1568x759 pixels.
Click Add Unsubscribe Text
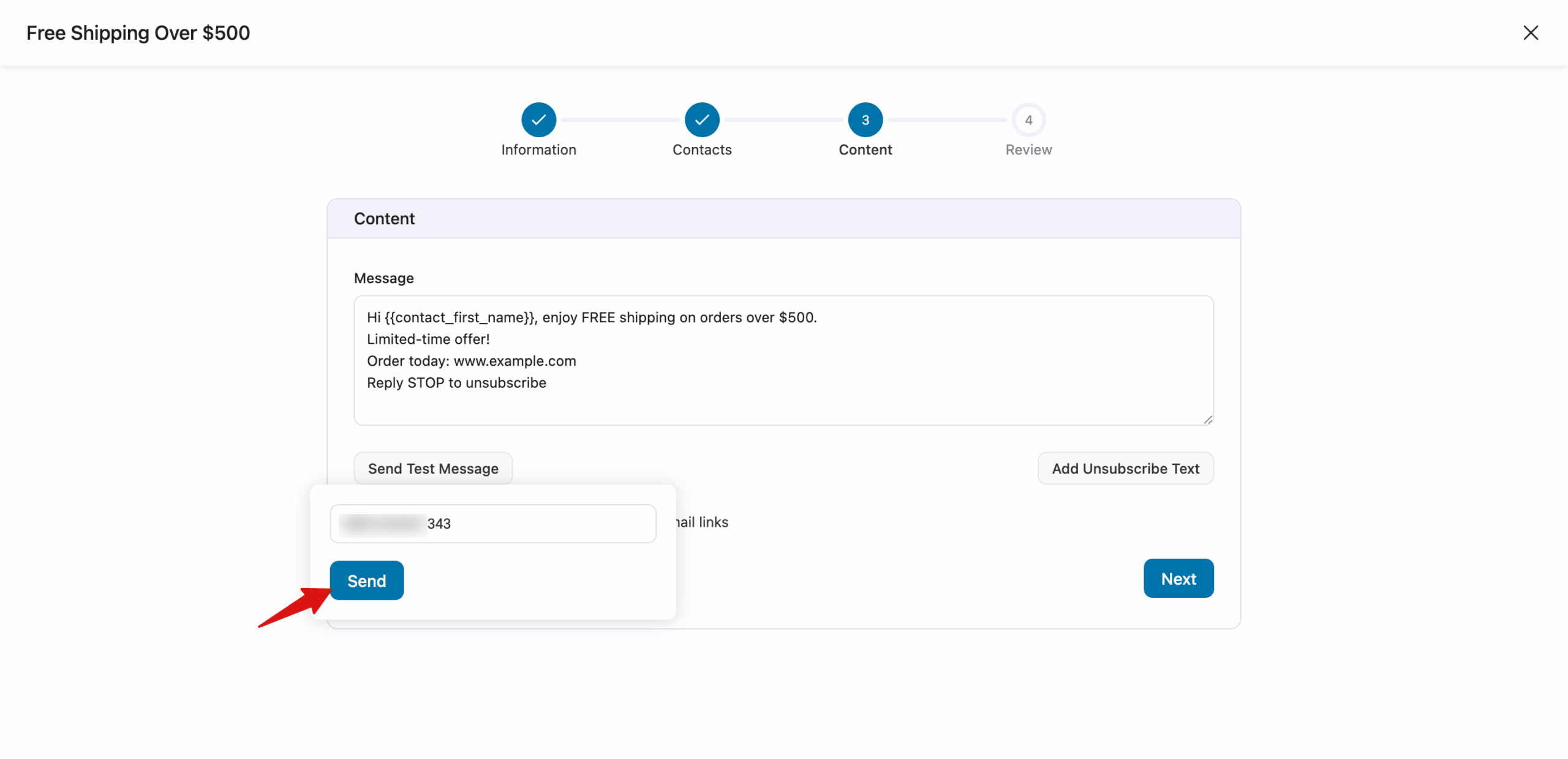coord(1125,468)
